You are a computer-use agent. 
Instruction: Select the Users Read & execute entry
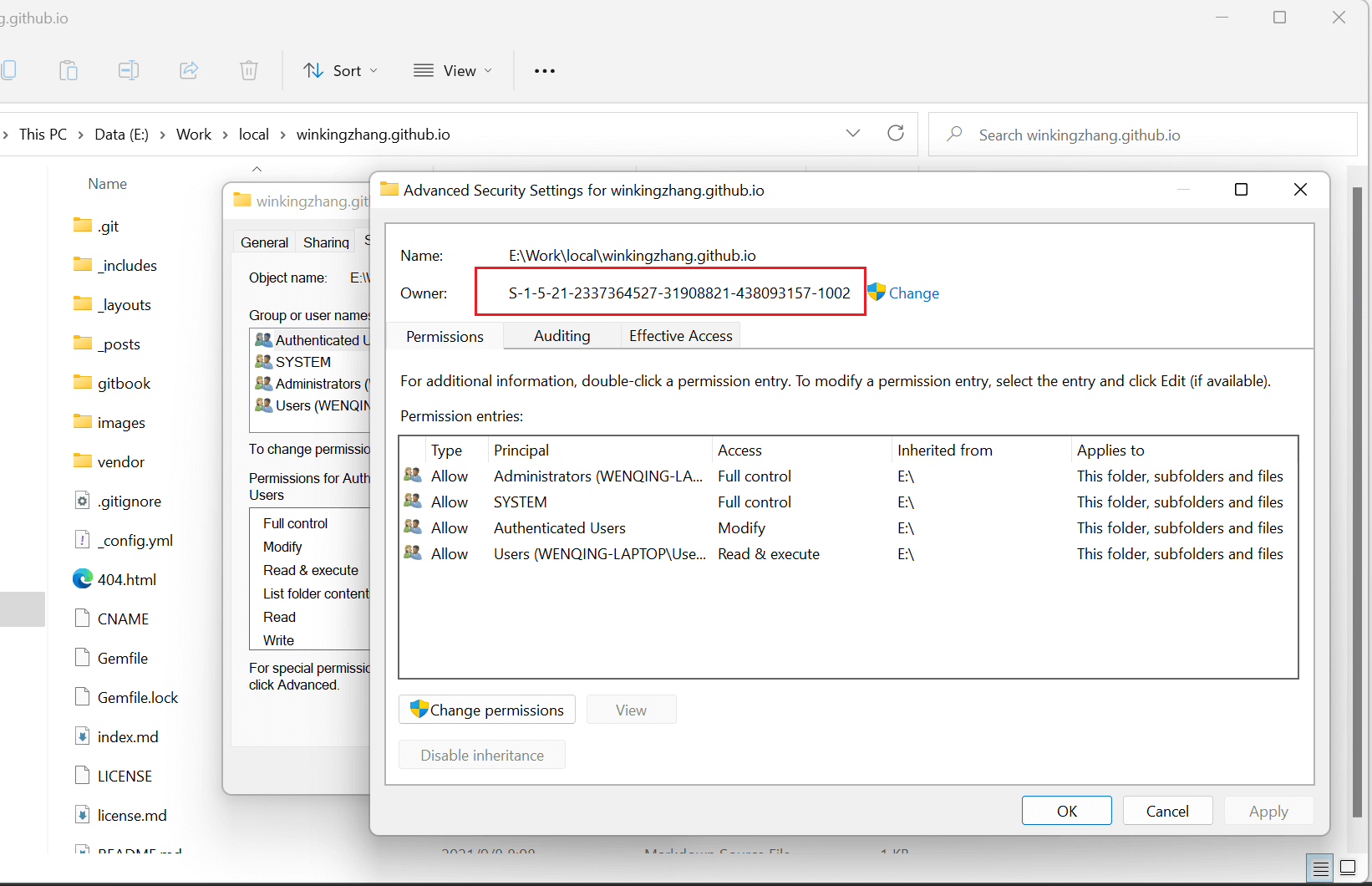pyautogui.click(x=848, y=553)
